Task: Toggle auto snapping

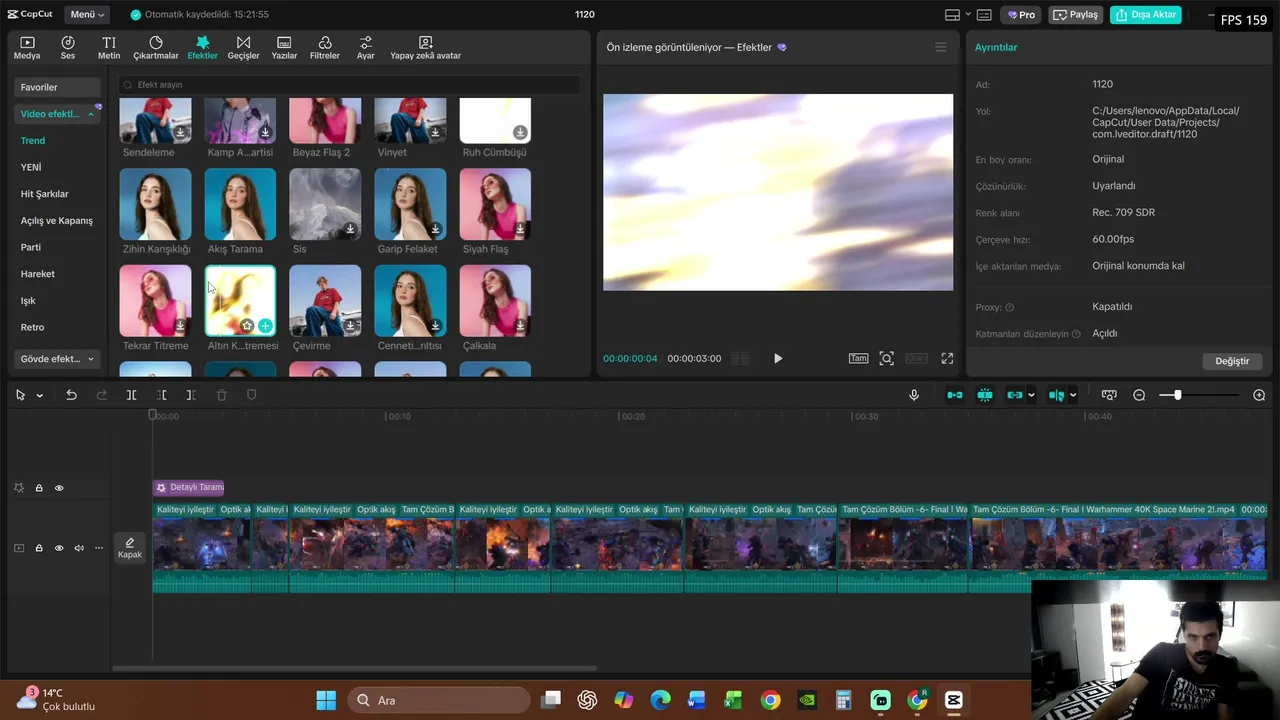Action: click(x=985, y=395)
